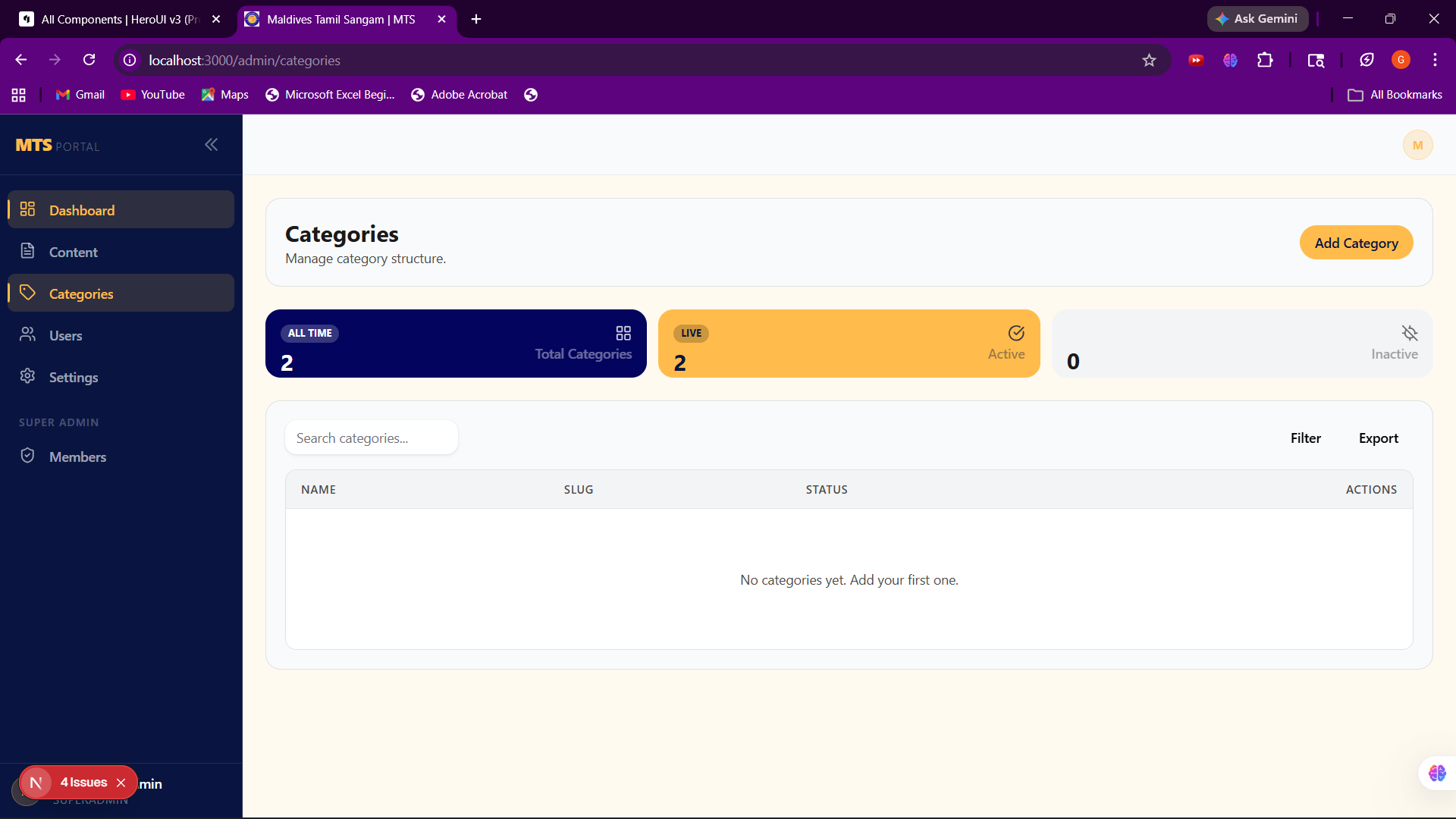Select the ALL TIME badge
This screenshot has height=819, width=1456.
point(309,334)
